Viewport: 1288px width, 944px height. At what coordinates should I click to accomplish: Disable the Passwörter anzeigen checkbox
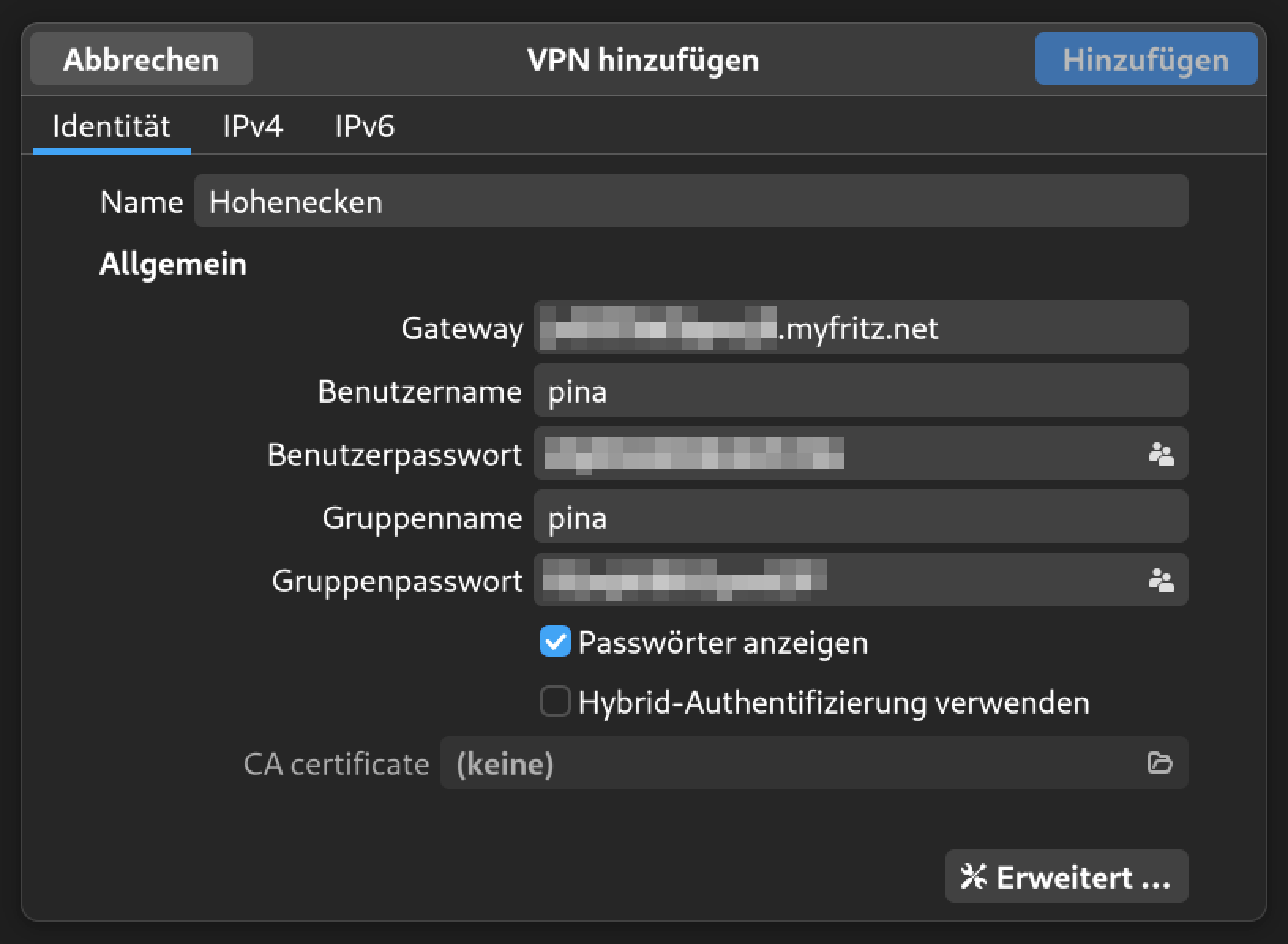click(x=555, y=642)
